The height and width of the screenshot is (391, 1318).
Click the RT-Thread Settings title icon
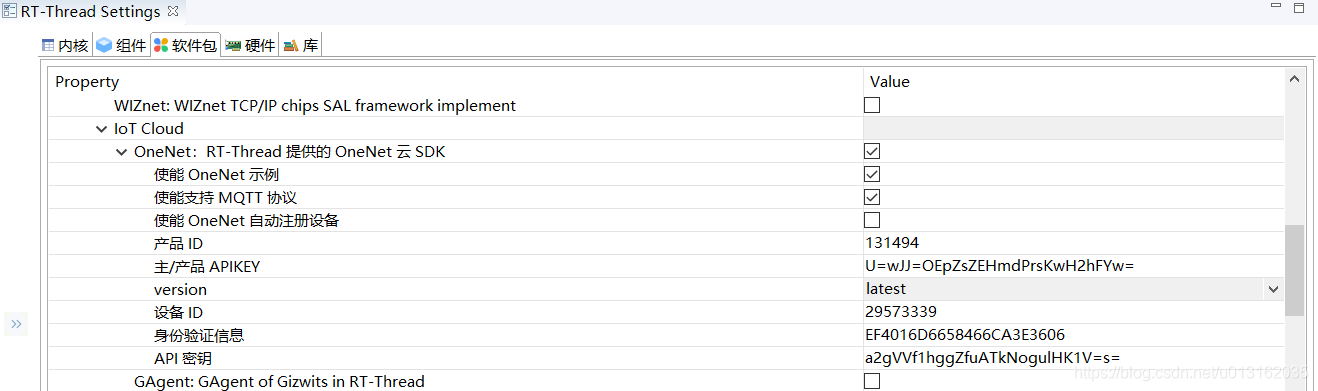point(10,12)
